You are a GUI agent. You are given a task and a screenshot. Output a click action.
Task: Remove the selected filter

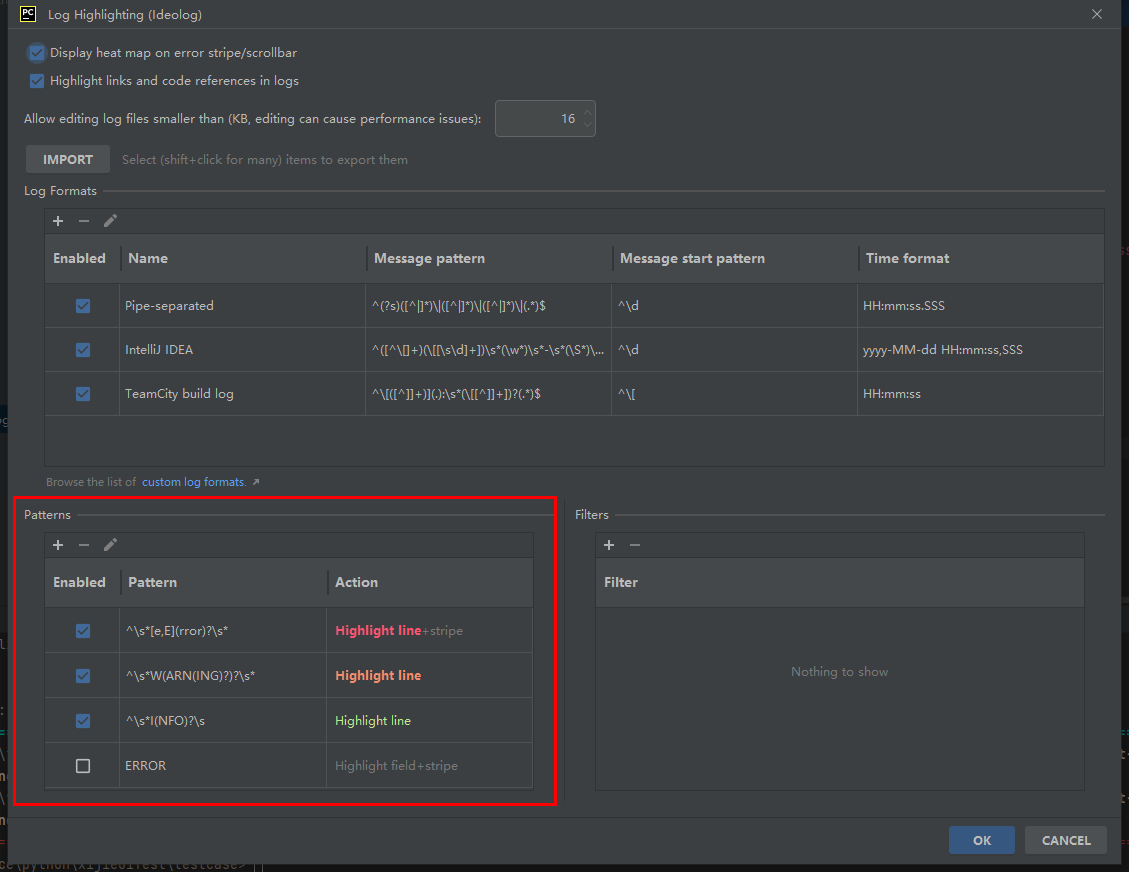(635, 545)
